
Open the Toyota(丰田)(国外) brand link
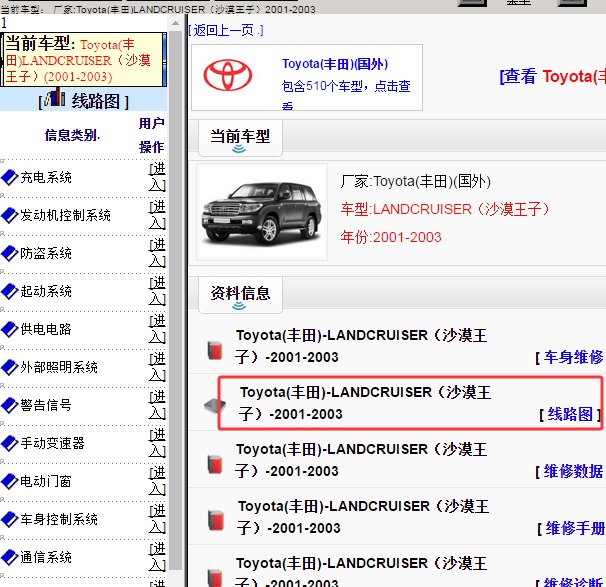pos(335,64)
